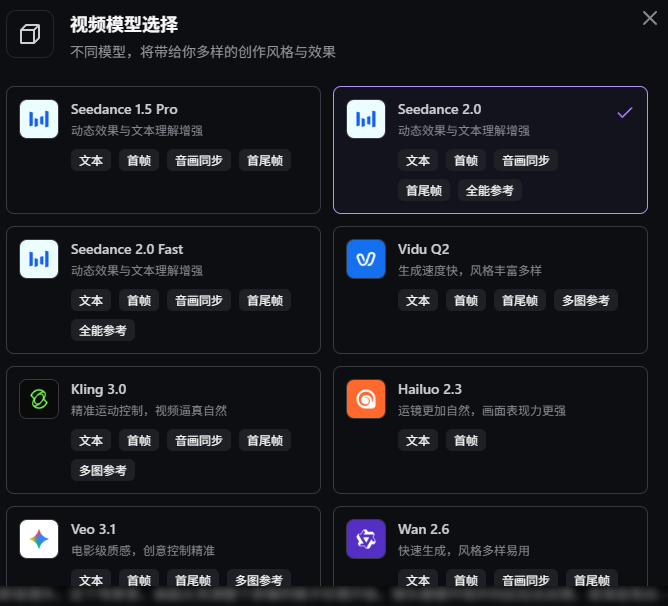Select the Seedance 2.0 Fast model name

click(127, 249)
